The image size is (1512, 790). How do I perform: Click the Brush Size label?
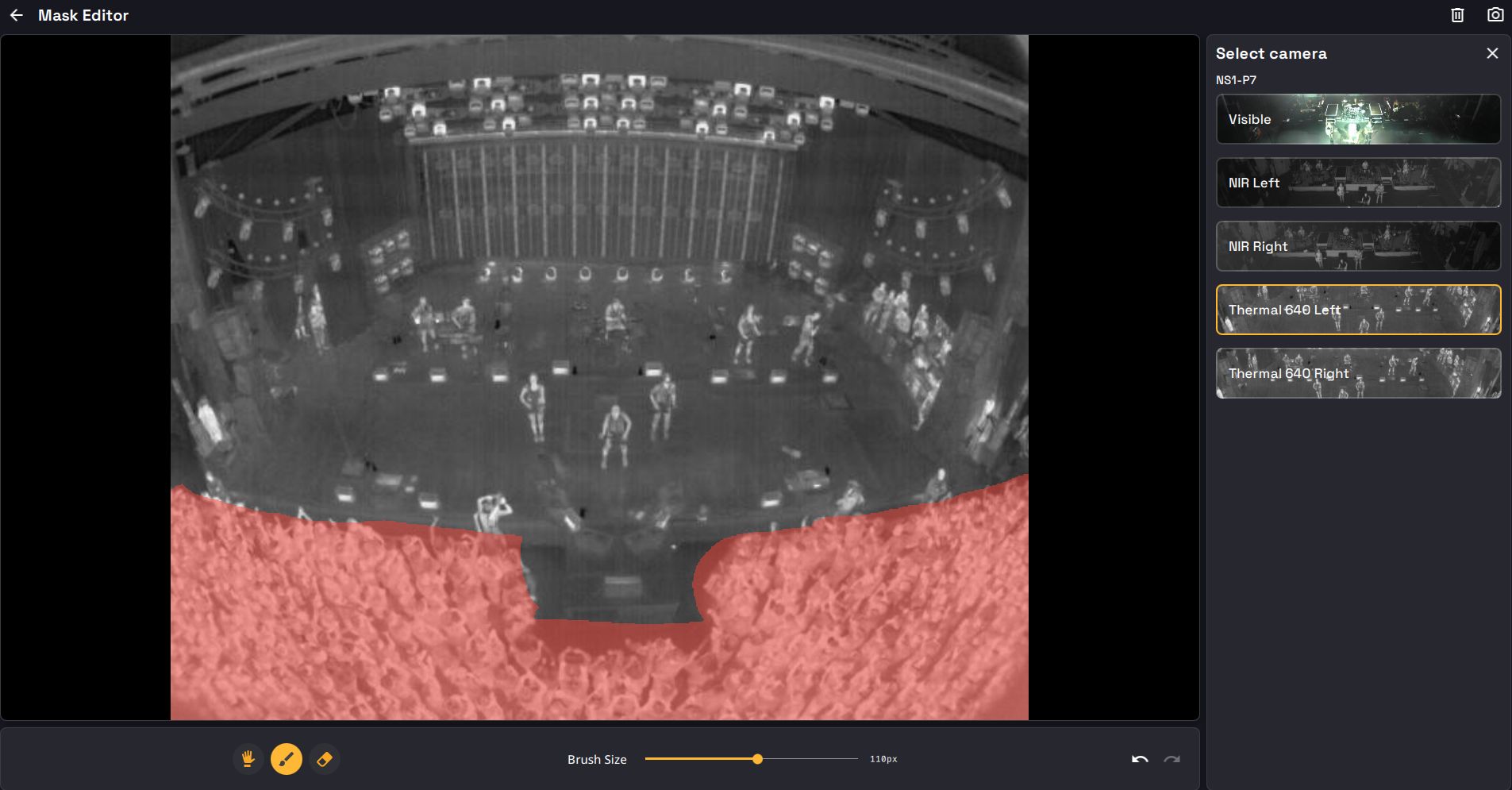597,760
